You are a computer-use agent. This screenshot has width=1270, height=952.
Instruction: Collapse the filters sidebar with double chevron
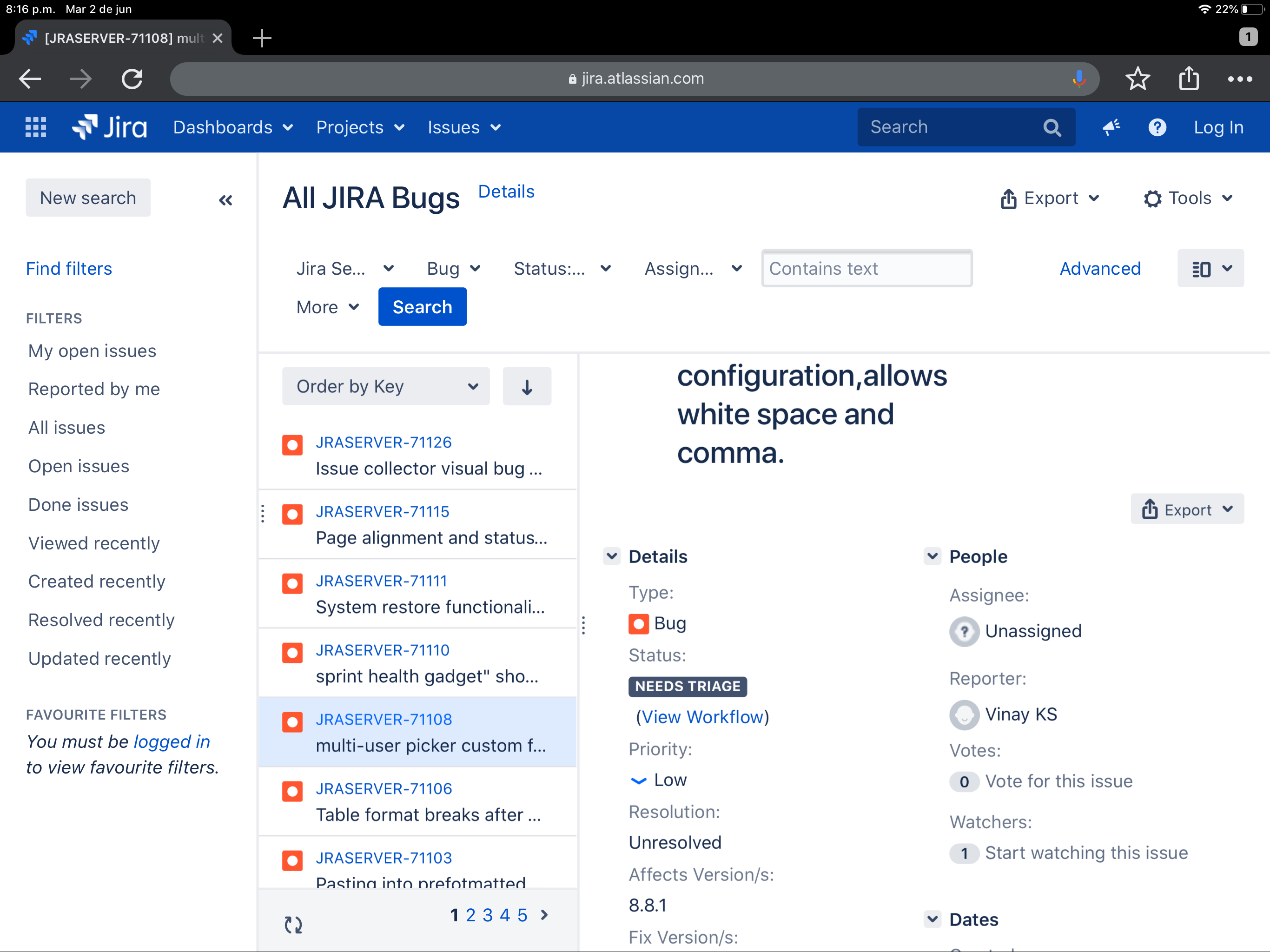click(x=225, y=200)
